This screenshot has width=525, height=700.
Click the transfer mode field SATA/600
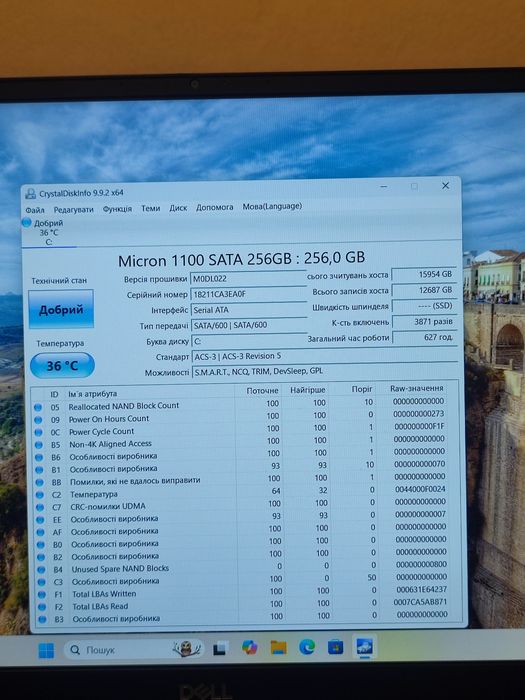point(249,325)
